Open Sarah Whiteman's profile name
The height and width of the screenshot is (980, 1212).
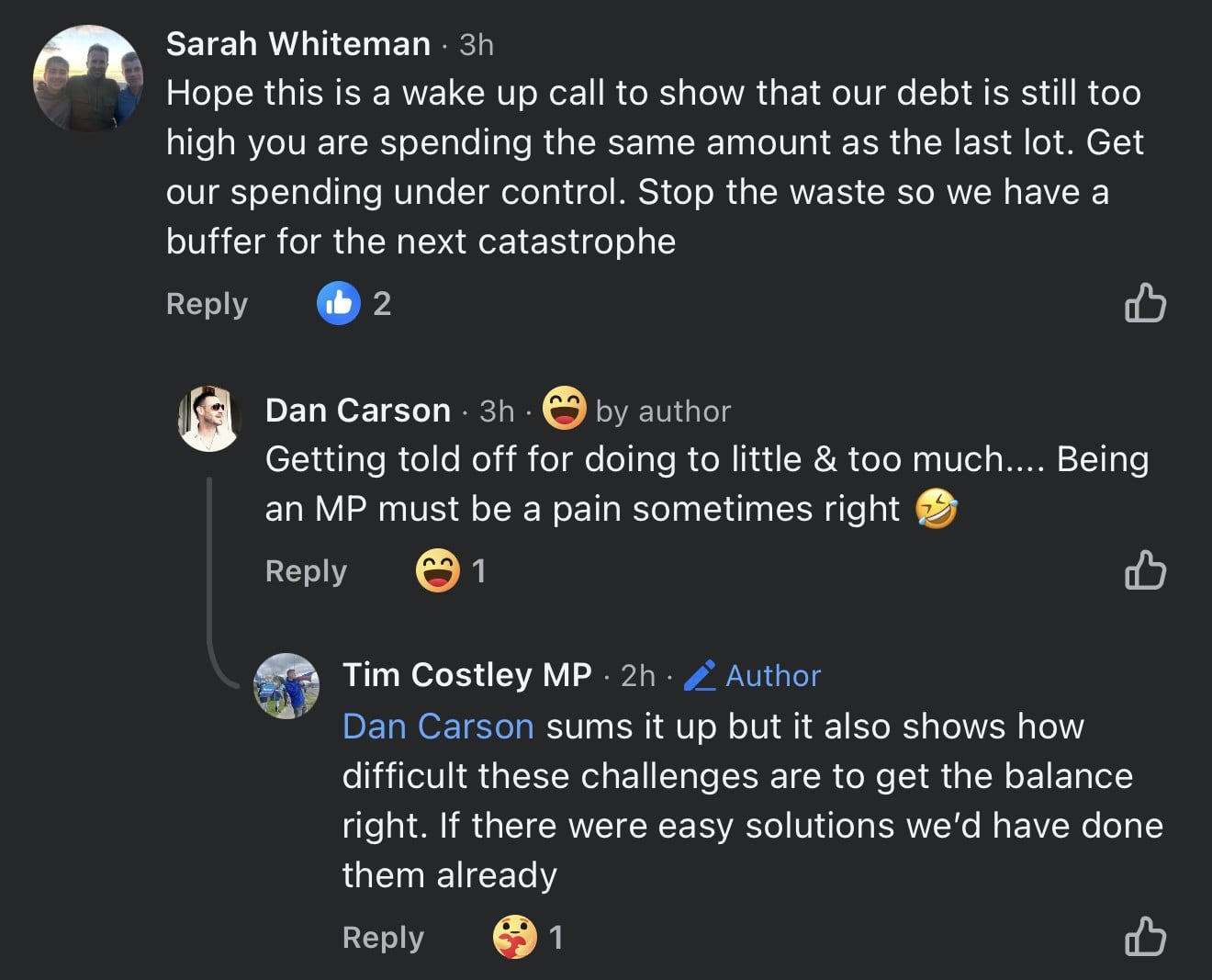point(297,44)
